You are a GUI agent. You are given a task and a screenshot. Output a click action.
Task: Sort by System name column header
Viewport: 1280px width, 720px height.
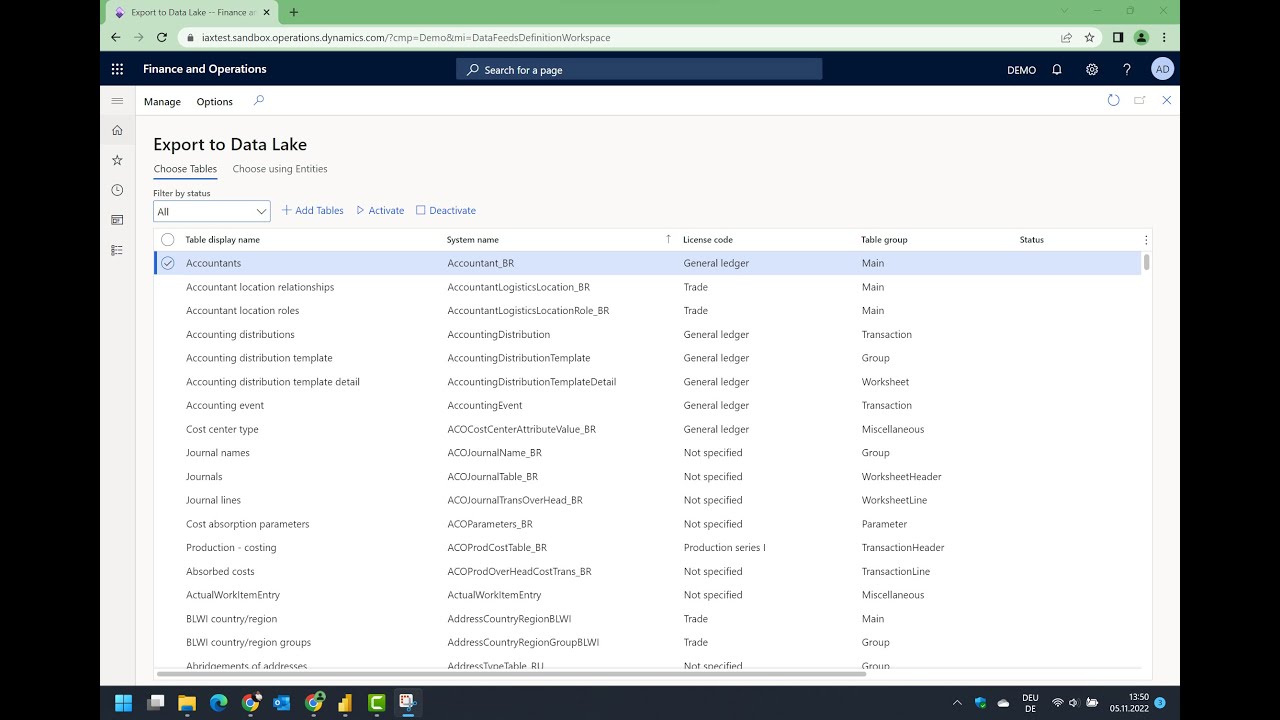pos(473,240)
